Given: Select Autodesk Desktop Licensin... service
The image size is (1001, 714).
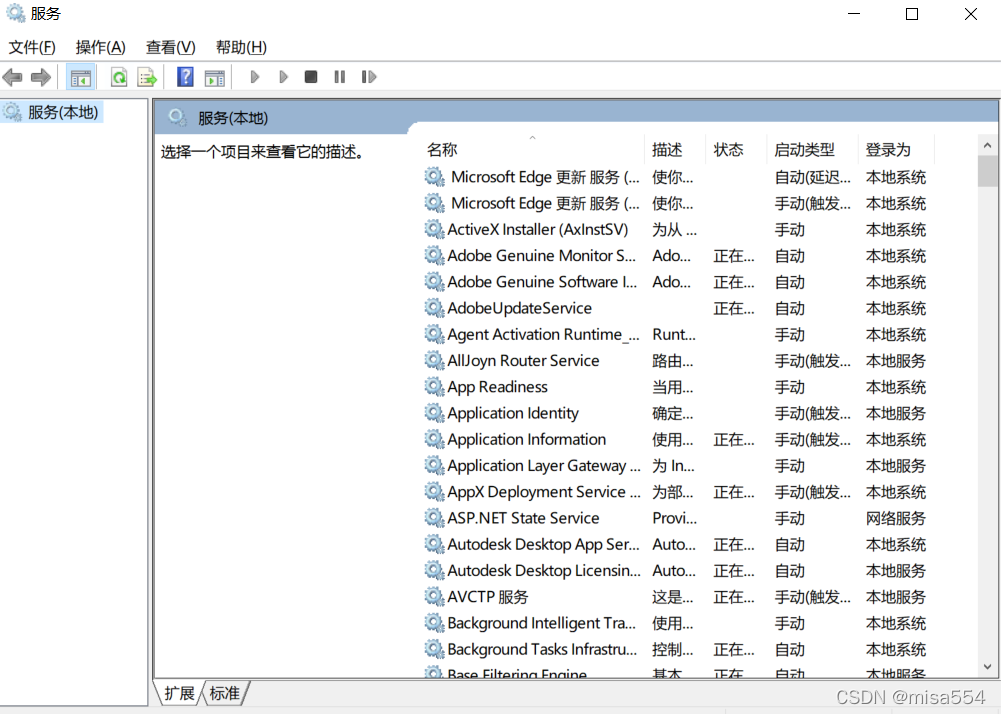Looking at the screenshot, I should (x=544, y=570).
